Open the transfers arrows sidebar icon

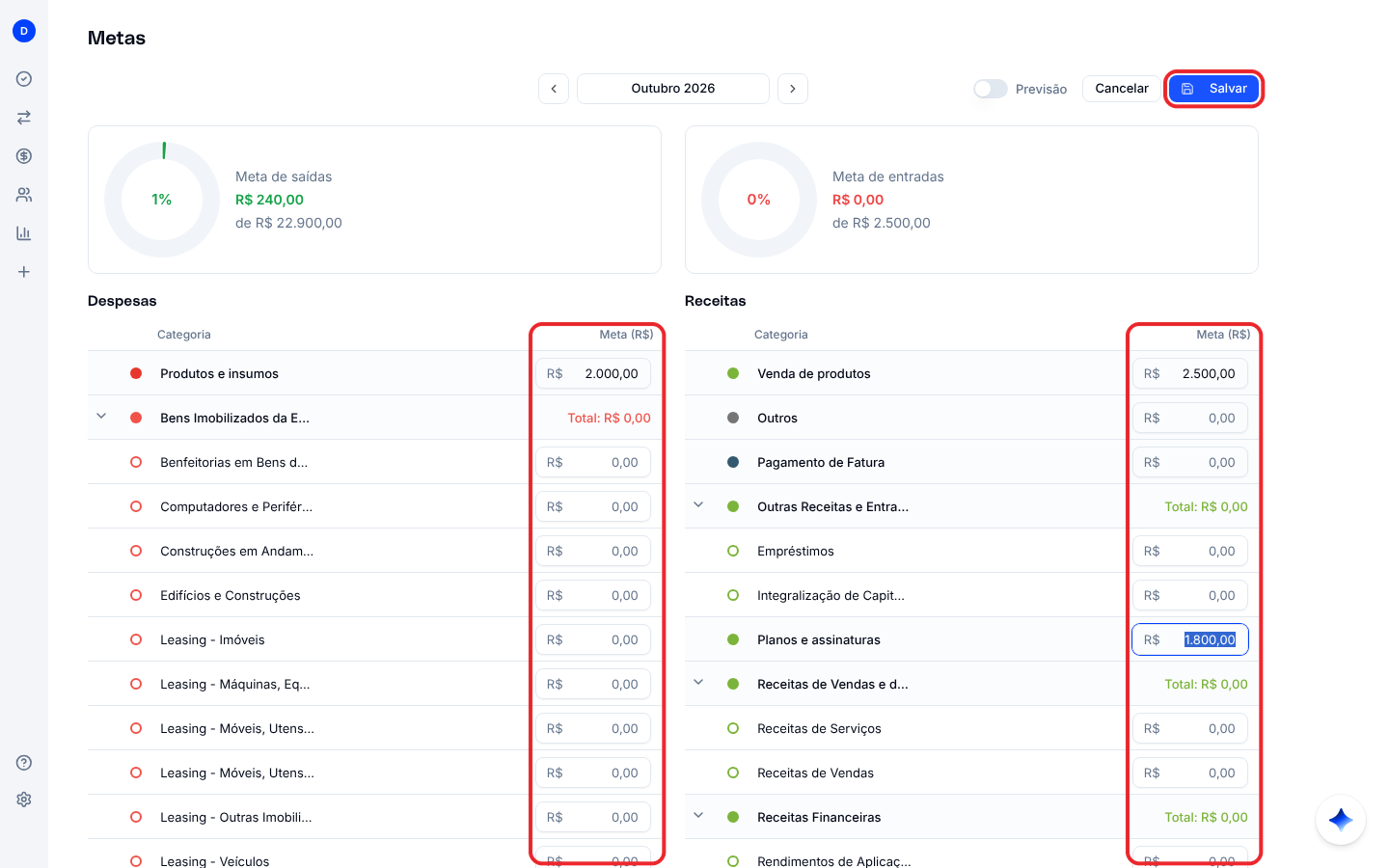pos(24,118)
